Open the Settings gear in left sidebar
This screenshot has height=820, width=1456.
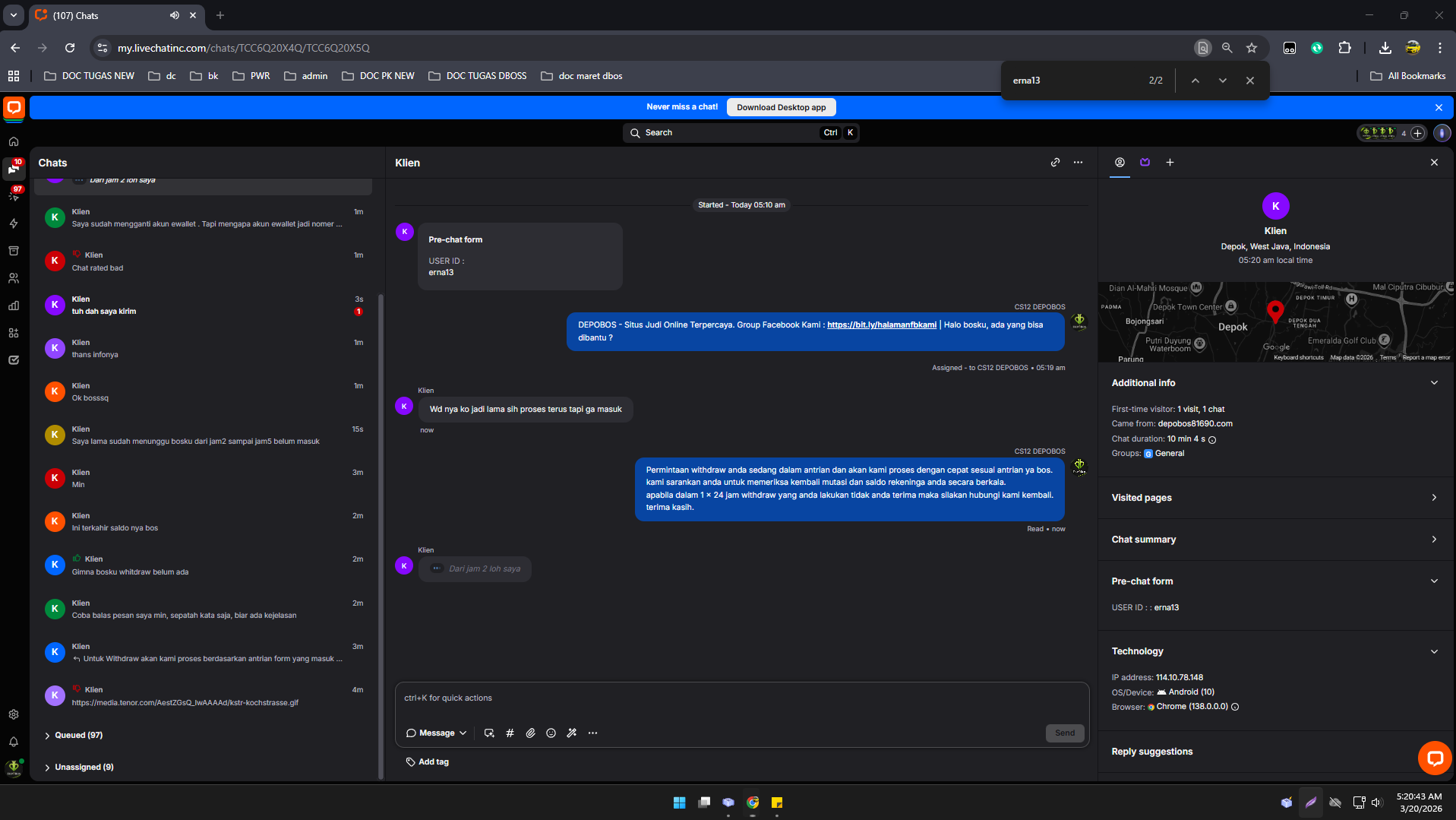(x=14, y=714)
